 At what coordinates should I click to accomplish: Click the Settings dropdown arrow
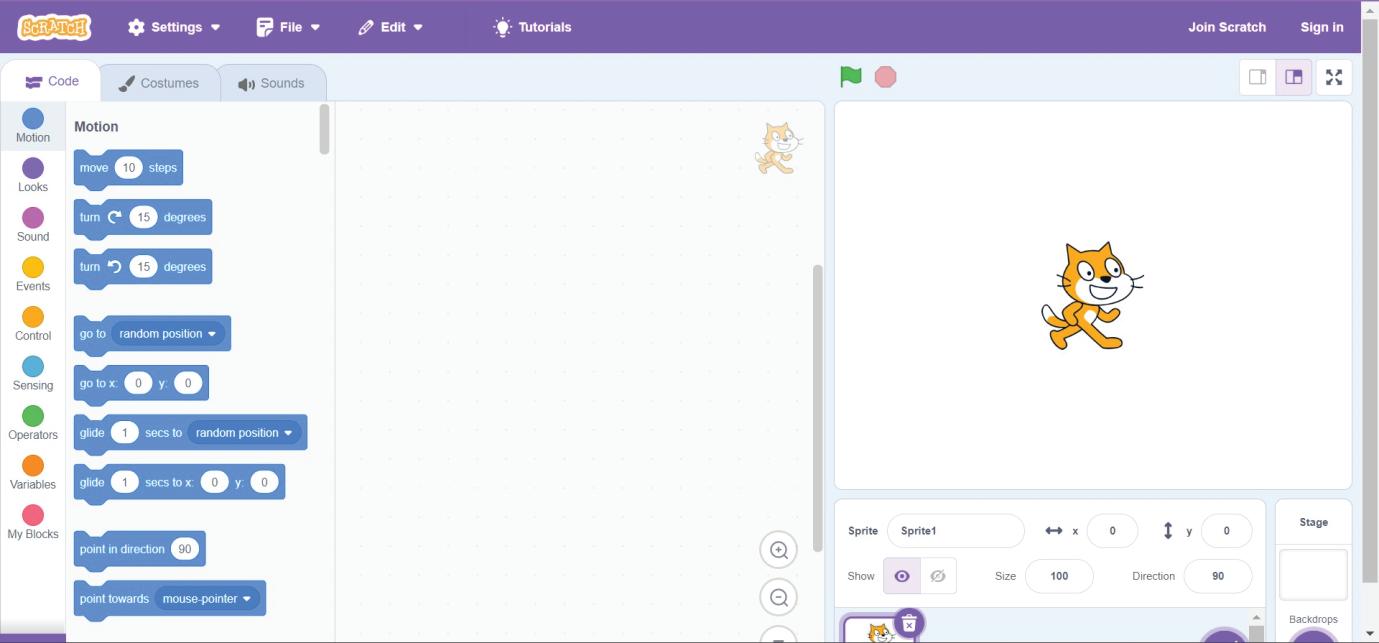[x=216, y=28]
